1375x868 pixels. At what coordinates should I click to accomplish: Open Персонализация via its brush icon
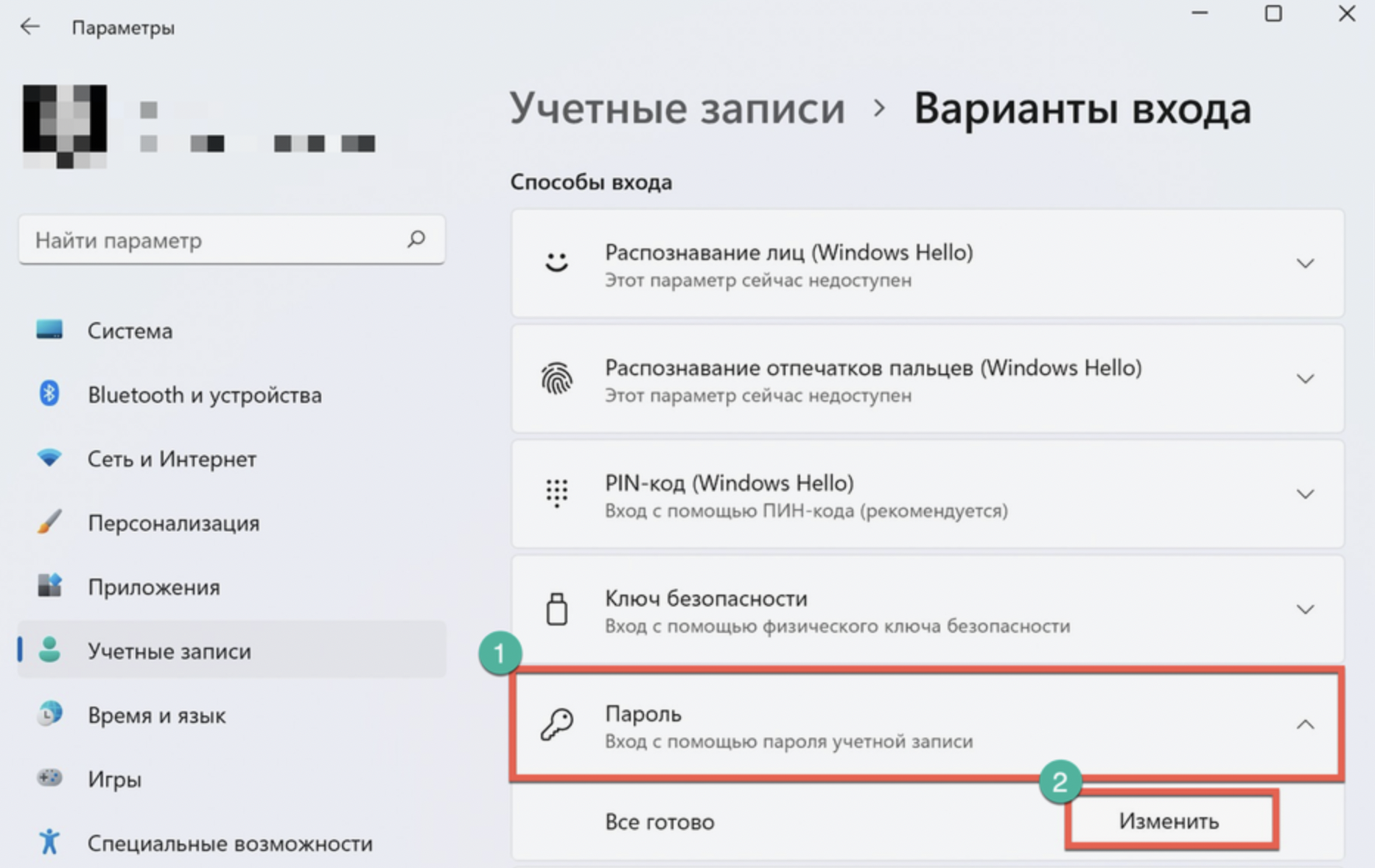(49, 522)
